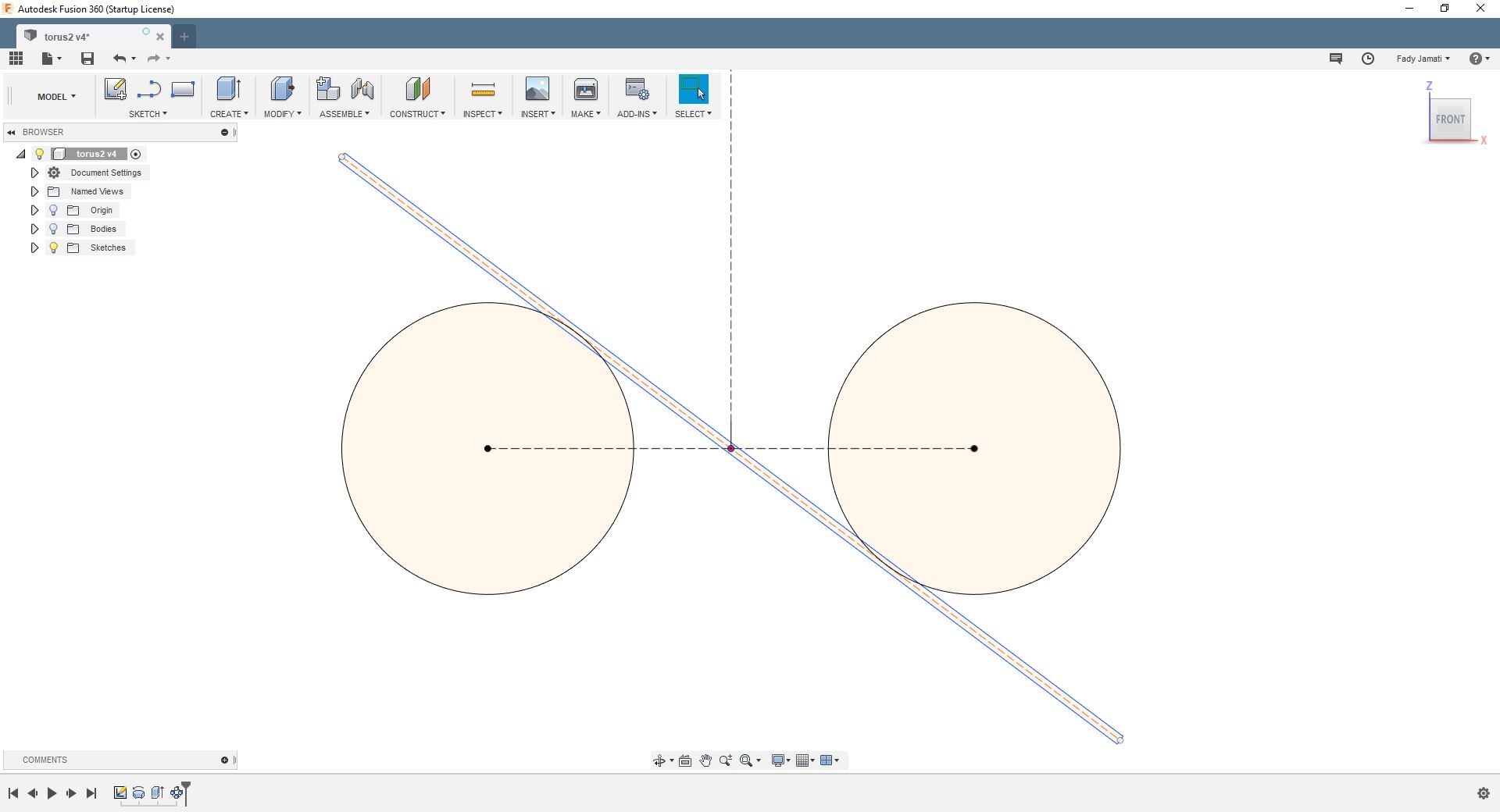Open the MODEL workspace dropdown

point(56,97)
